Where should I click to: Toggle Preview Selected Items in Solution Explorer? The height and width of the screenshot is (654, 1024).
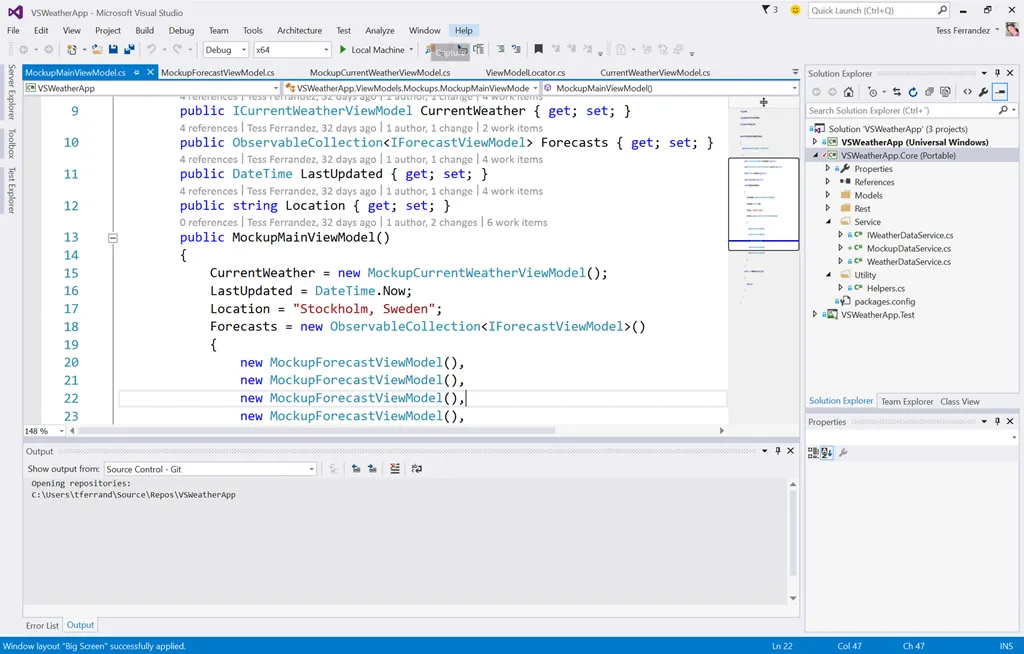1000,91
